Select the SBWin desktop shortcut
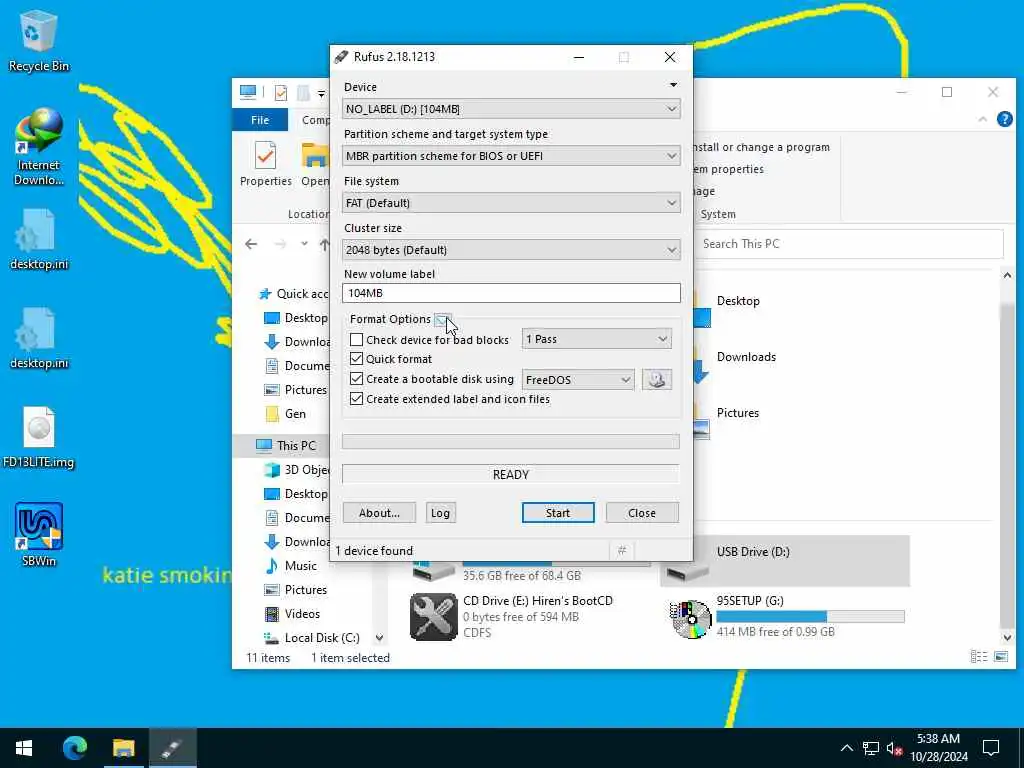1024x768 pixels. click(39, 534)
